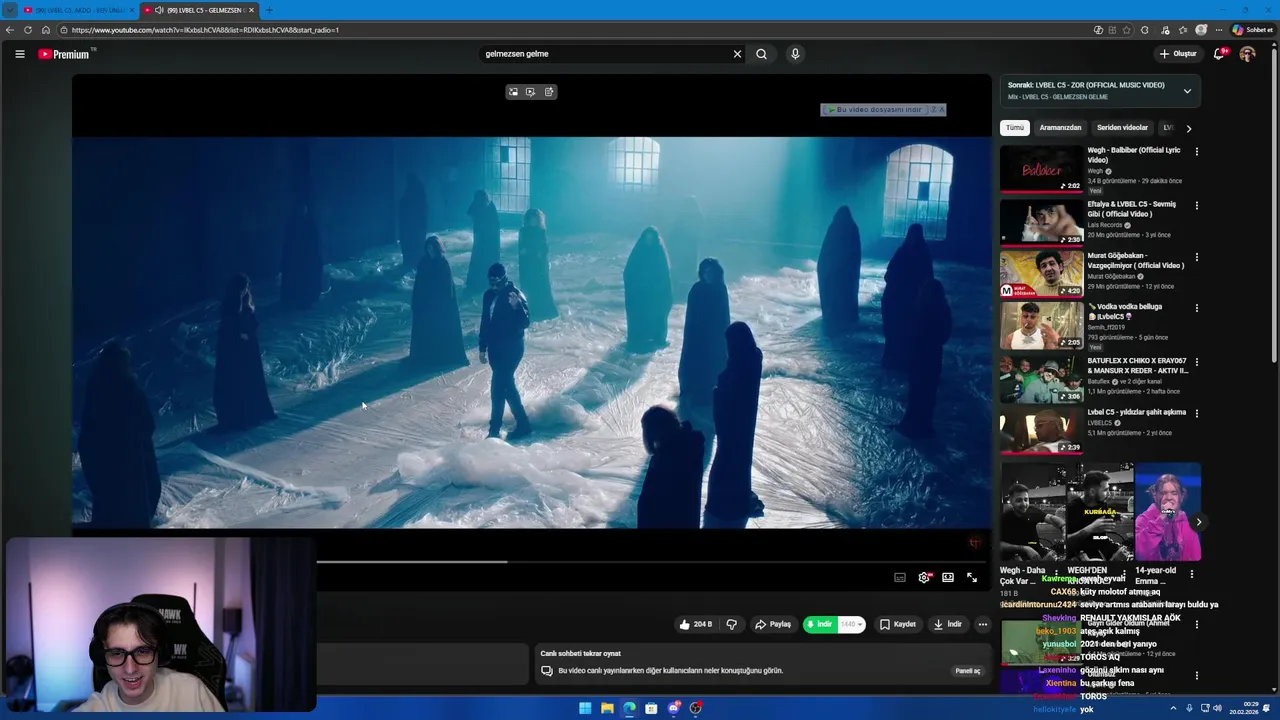Click first overlay icon above video
This screenshot has height=720, width=1280.
(513, 92)
